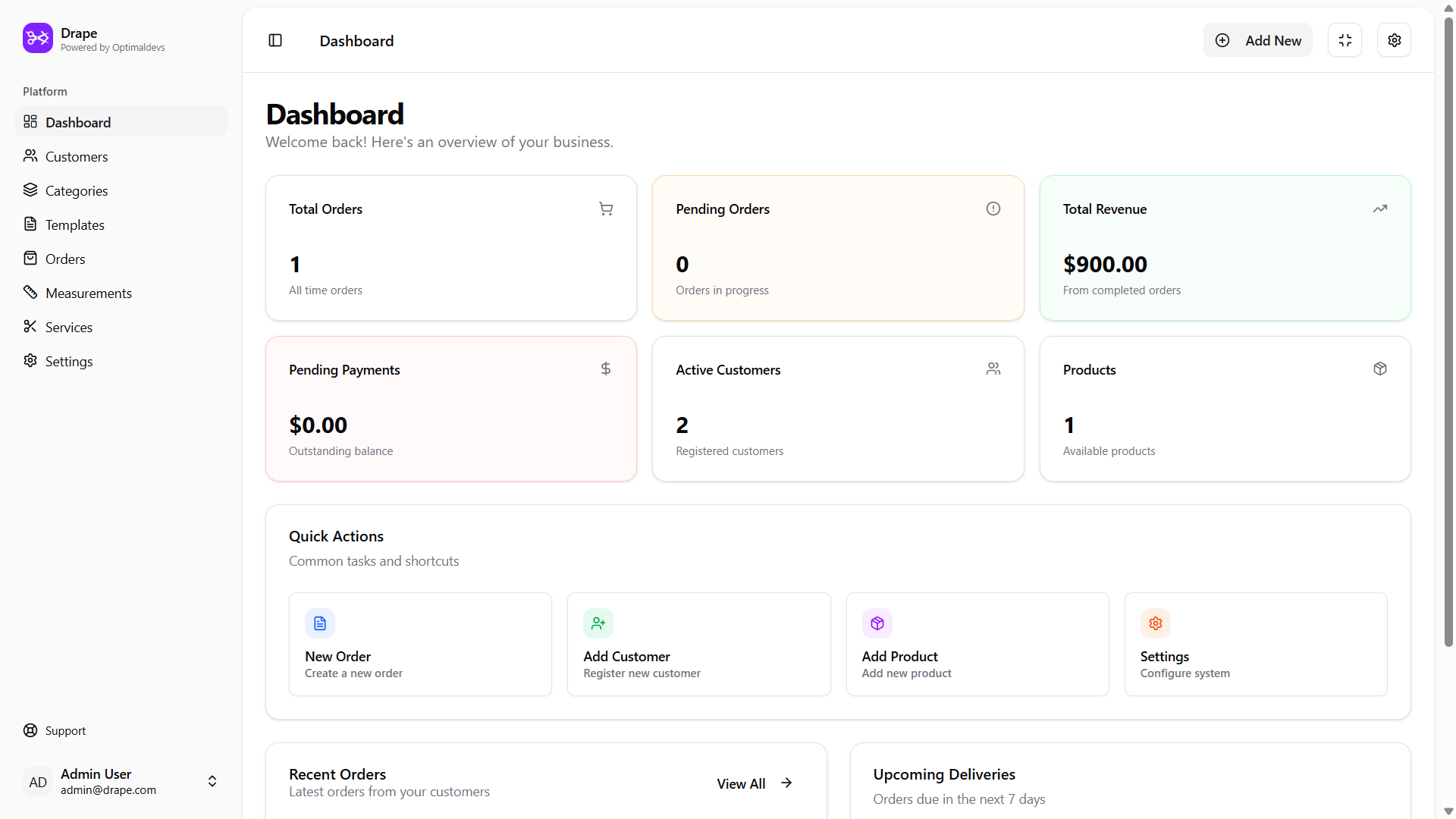Select Services in the sidebar
This screenshot has height=819, width=1456.
click(x=68, y=327)
